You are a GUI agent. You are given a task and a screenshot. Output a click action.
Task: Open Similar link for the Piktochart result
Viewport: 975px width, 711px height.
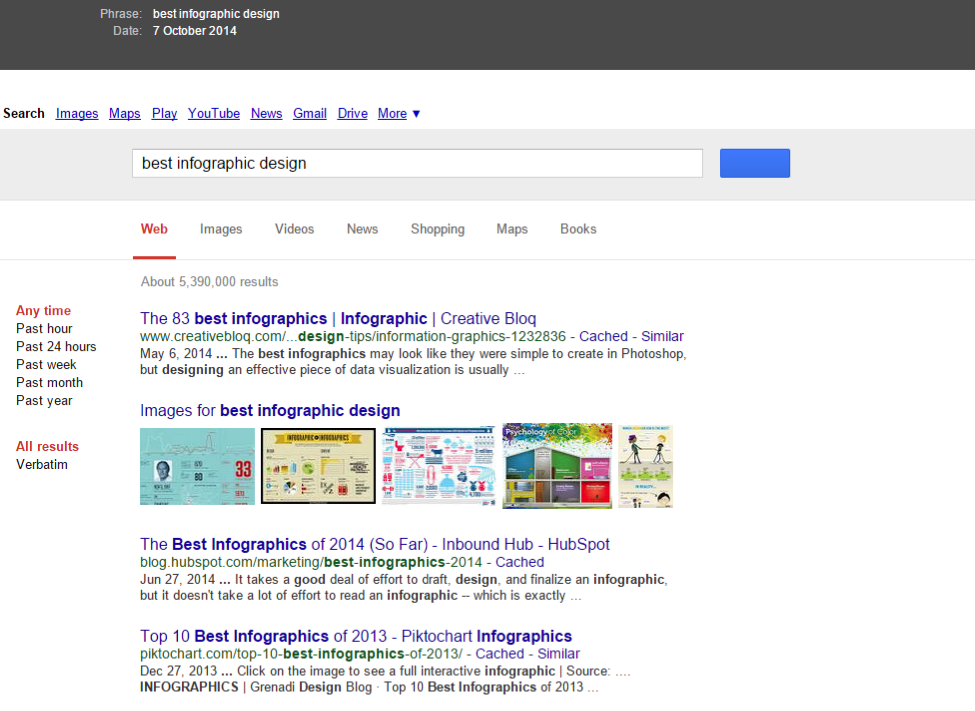558,654
